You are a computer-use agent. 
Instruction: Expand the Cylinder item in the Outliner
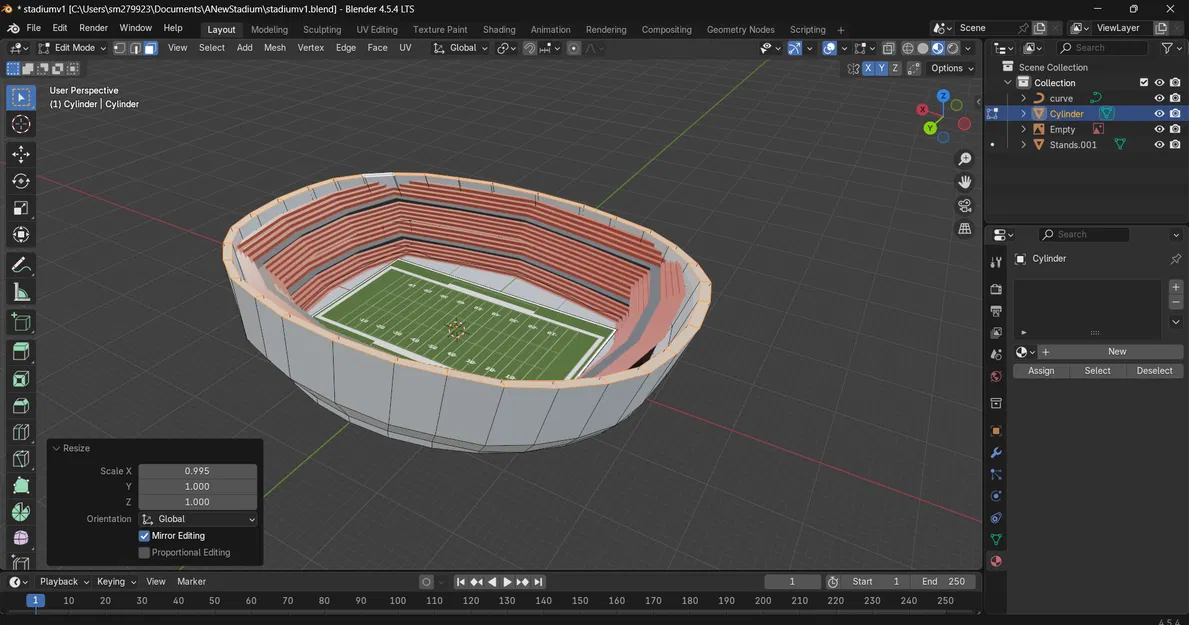pyautogui.click(x=1022, y=113)
